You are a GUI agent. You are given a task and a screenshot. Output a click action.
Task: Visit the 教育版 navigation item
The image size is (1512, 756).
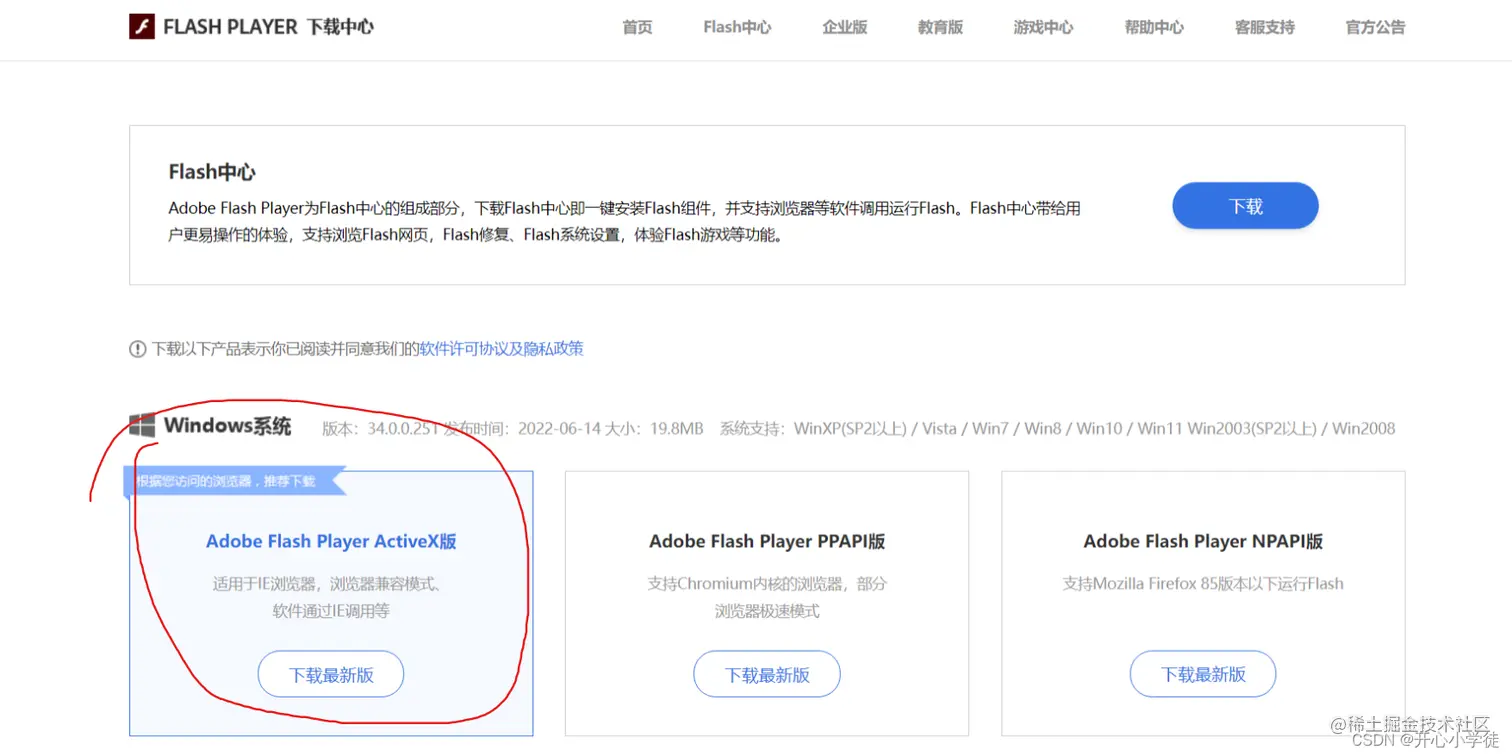940,27
